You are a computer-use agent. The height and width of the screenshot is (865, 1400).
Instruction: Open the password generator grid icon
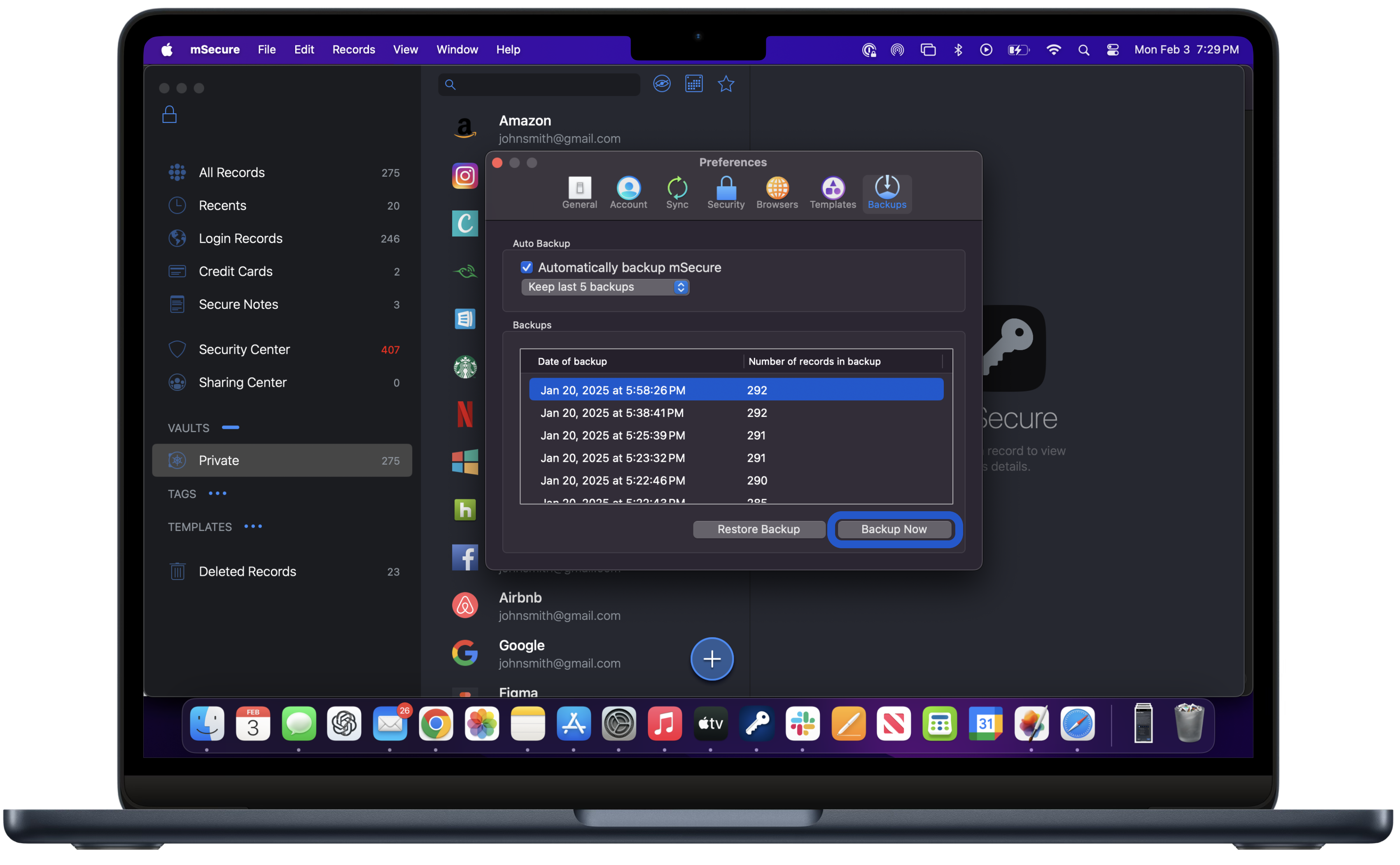point(694,84)
